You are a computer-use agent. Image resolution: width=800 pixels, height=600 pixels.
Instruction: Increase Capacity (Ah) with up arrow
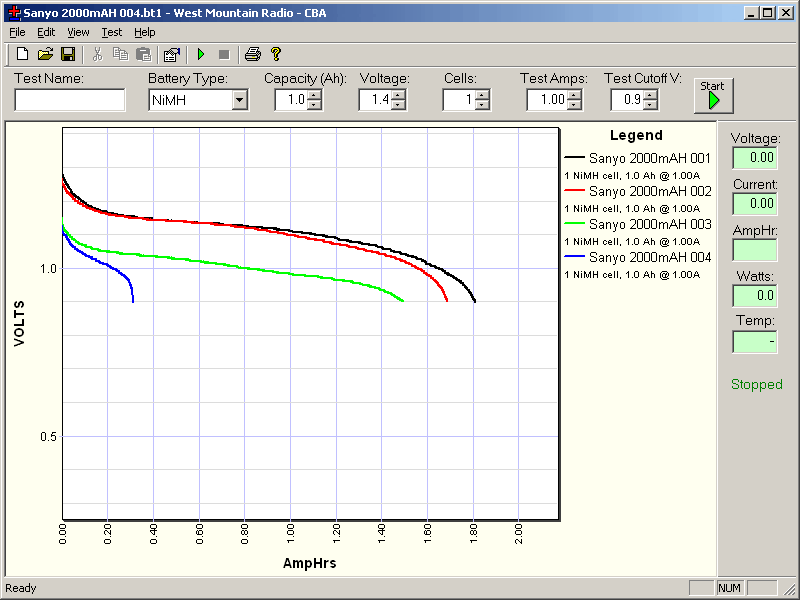[x=314, y=95]
